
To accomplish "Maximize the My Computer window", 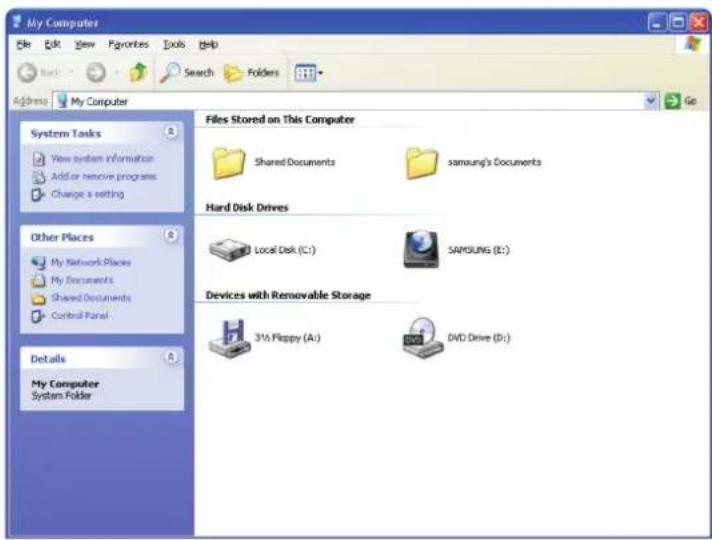I will 678,22.
